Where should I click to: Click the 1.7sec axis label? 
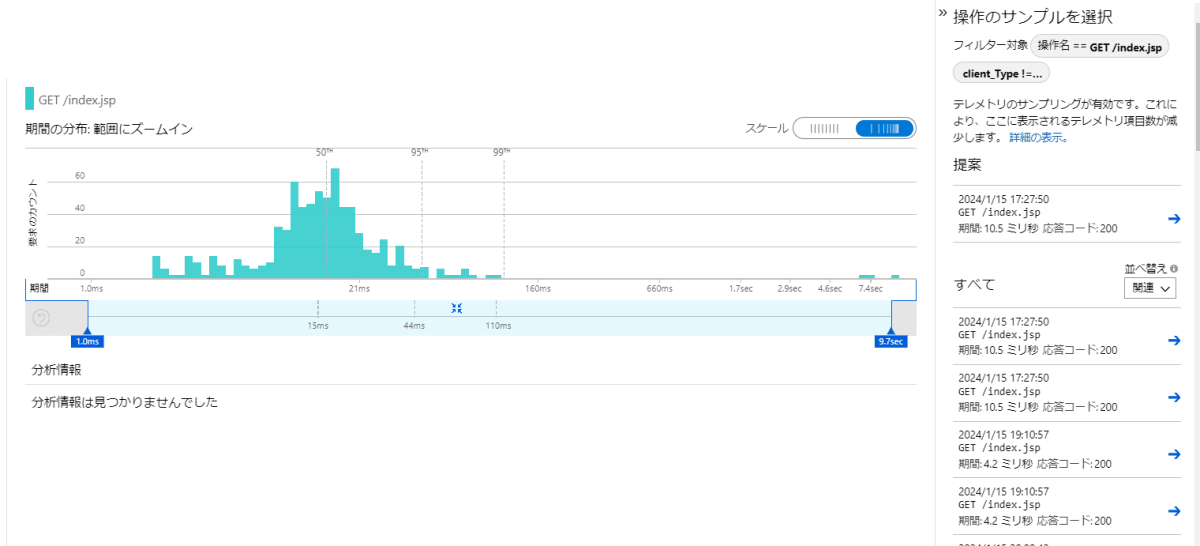point(740,288)
